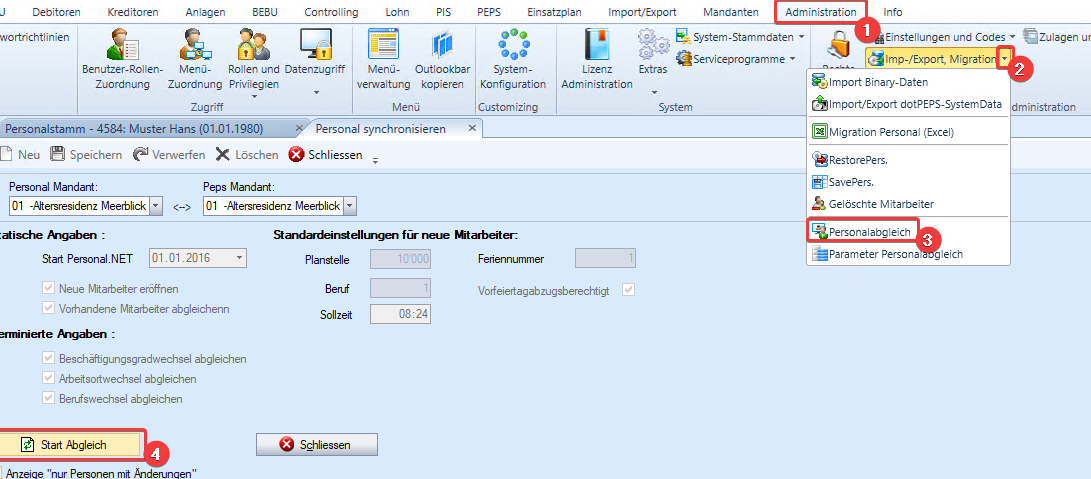The width and height of the screenshot is (1091, 479).
Task: Expand Extras dropdown arrow
Action: (x=653, y=92)
